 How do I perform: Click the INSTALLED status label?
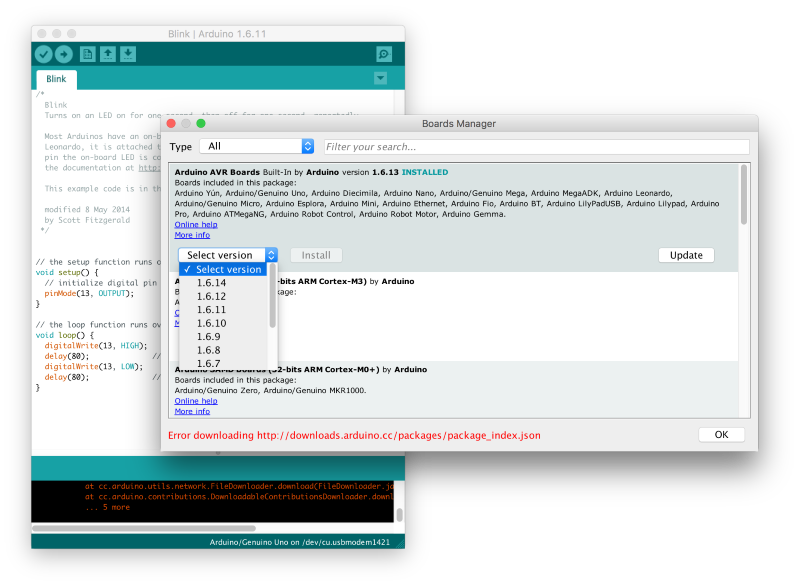425,172
